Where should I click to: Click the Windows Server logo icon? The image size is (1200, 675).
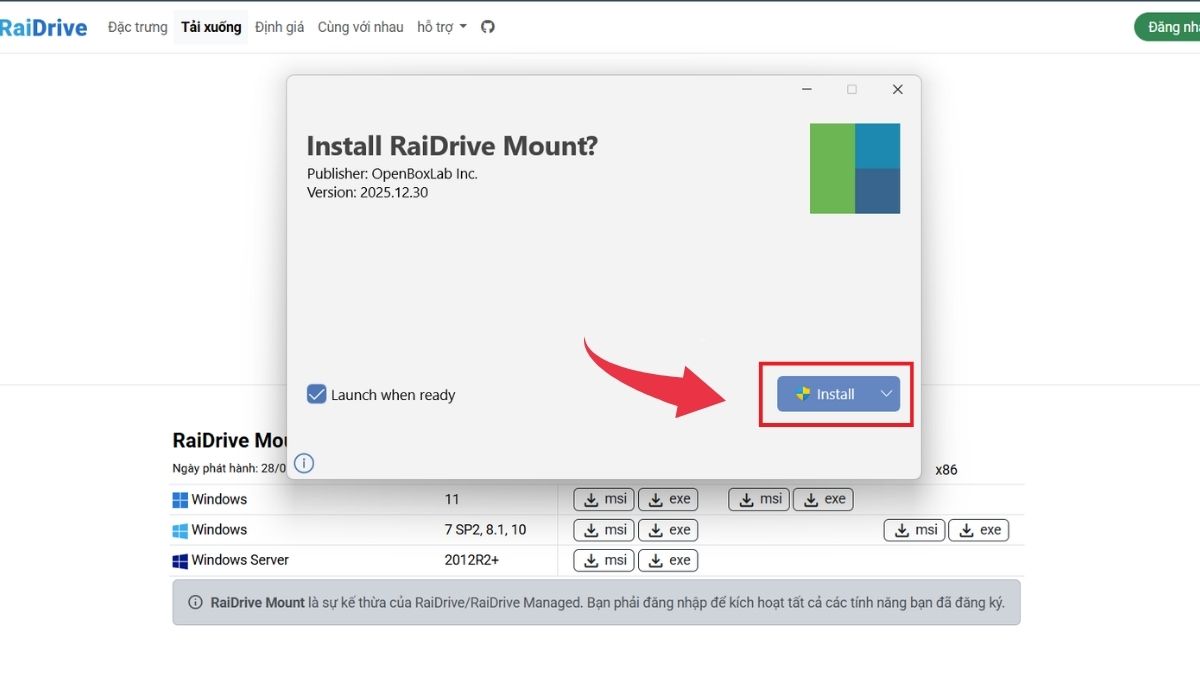(180, 561)
